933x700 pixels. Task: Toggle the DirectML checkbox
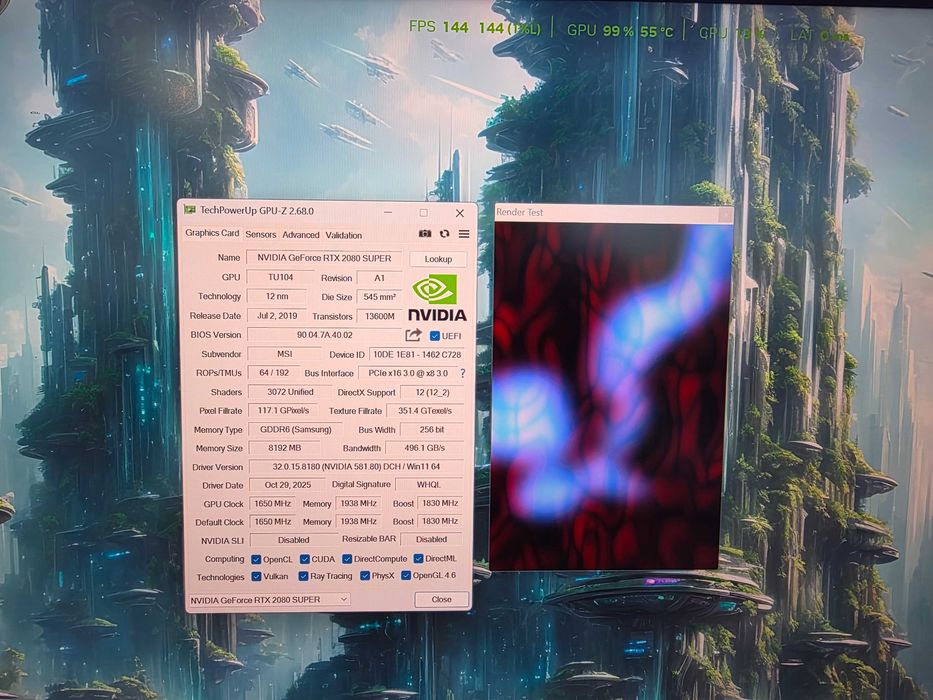[418, 558]
